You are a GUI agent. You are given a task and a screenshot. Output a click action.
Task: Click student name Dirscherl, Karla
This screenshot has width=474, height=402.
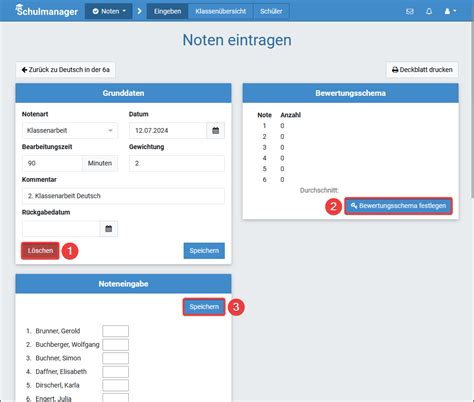pyautogui.click(x=57, y=385)
